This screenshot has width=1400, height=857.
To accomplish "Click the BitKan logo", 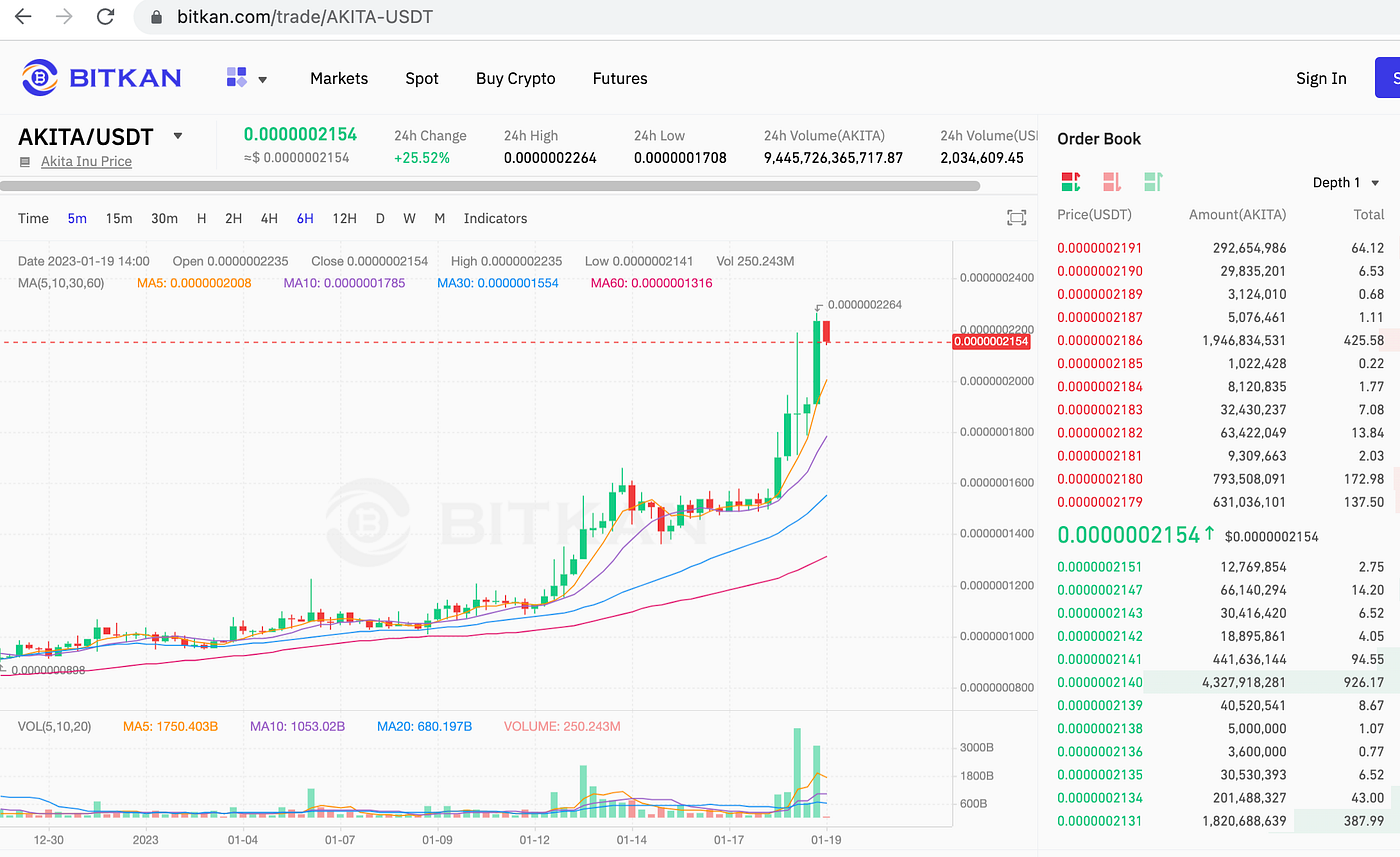I will point(102,77).
